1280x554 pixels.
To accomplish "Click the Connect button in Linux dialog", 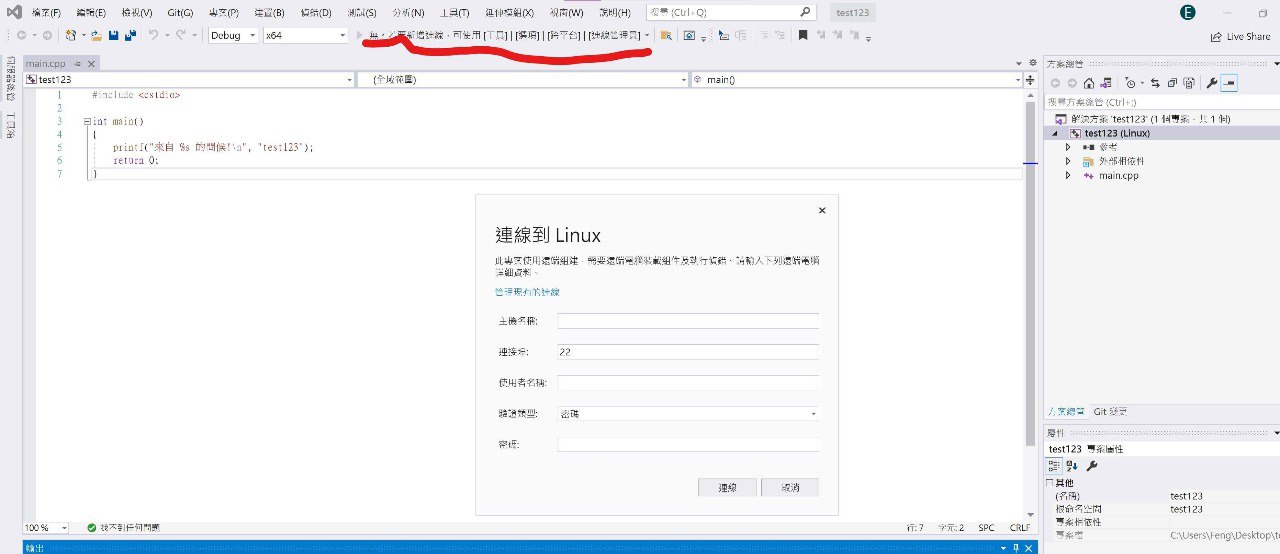I will coord(728,487).
